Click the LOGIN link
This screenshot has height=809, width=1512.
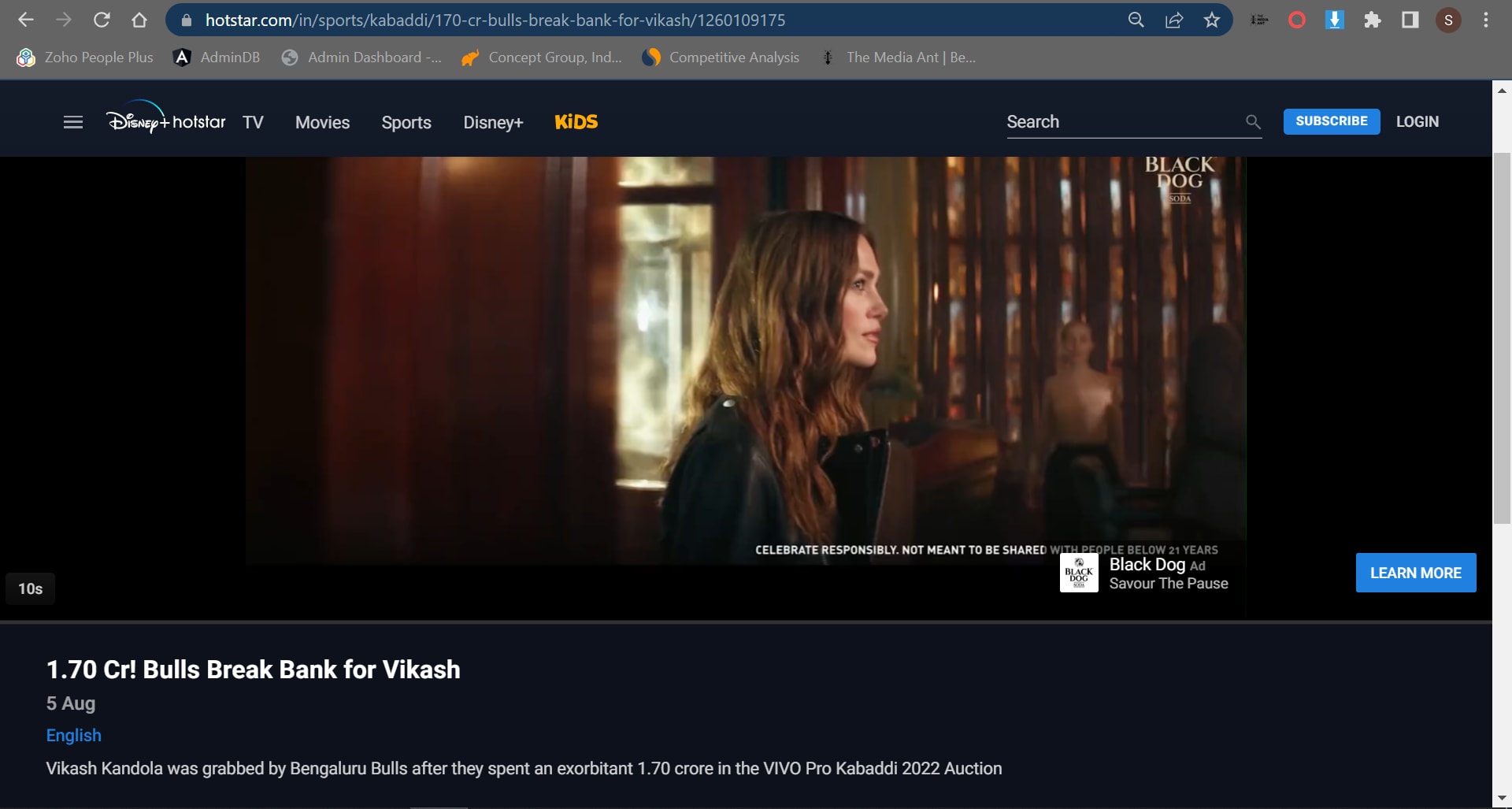[1417, 122]
